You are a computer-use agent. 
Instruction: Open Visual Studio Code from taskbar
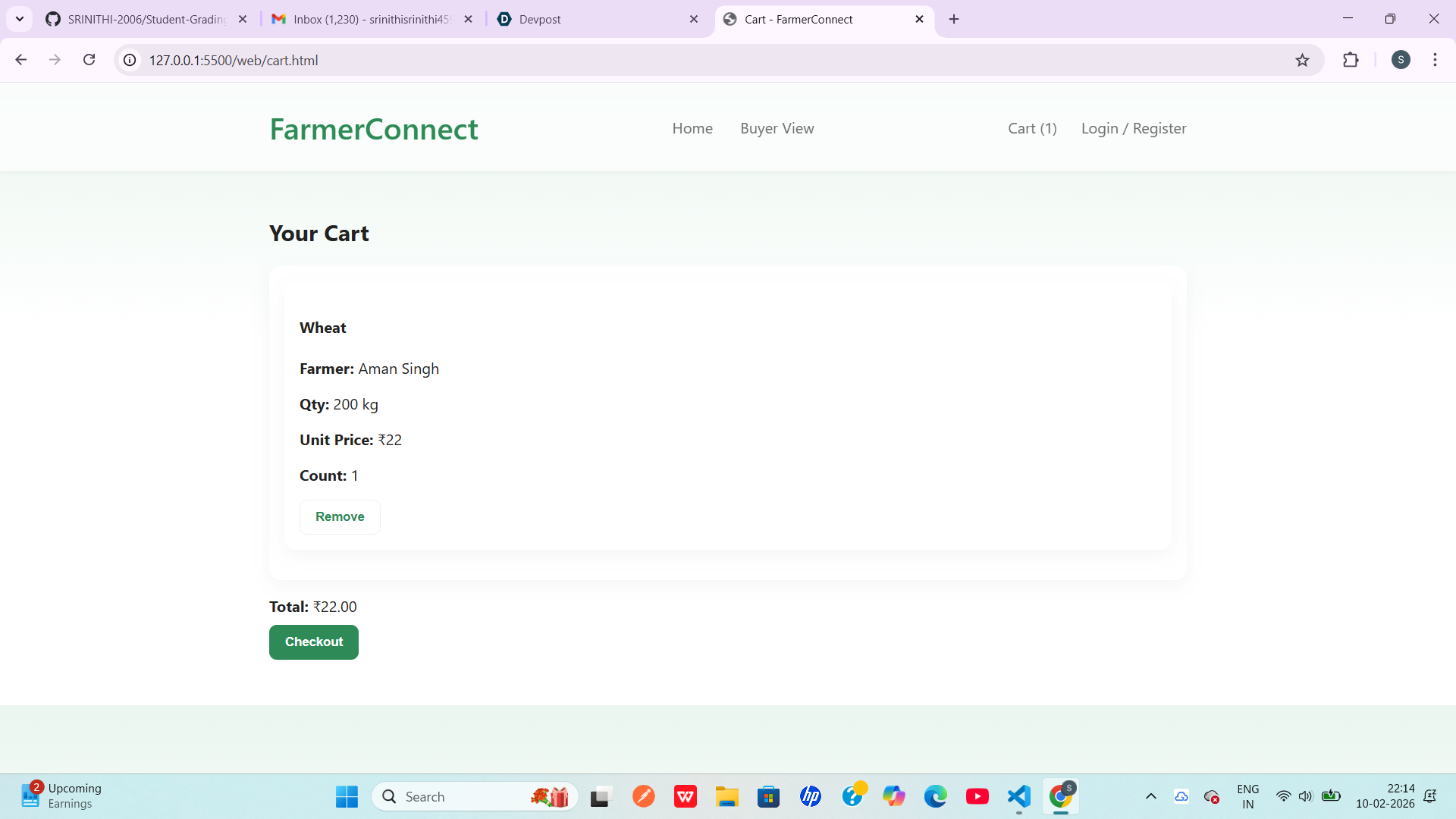point(1018,796)
